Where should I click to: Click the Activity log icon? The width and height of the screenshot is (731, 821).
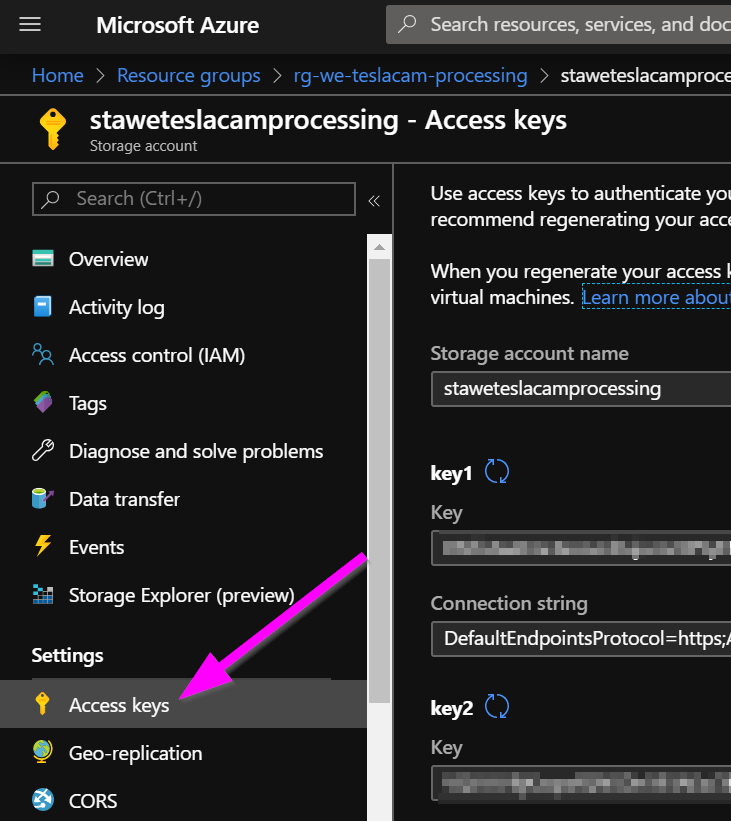click(43, 306)
